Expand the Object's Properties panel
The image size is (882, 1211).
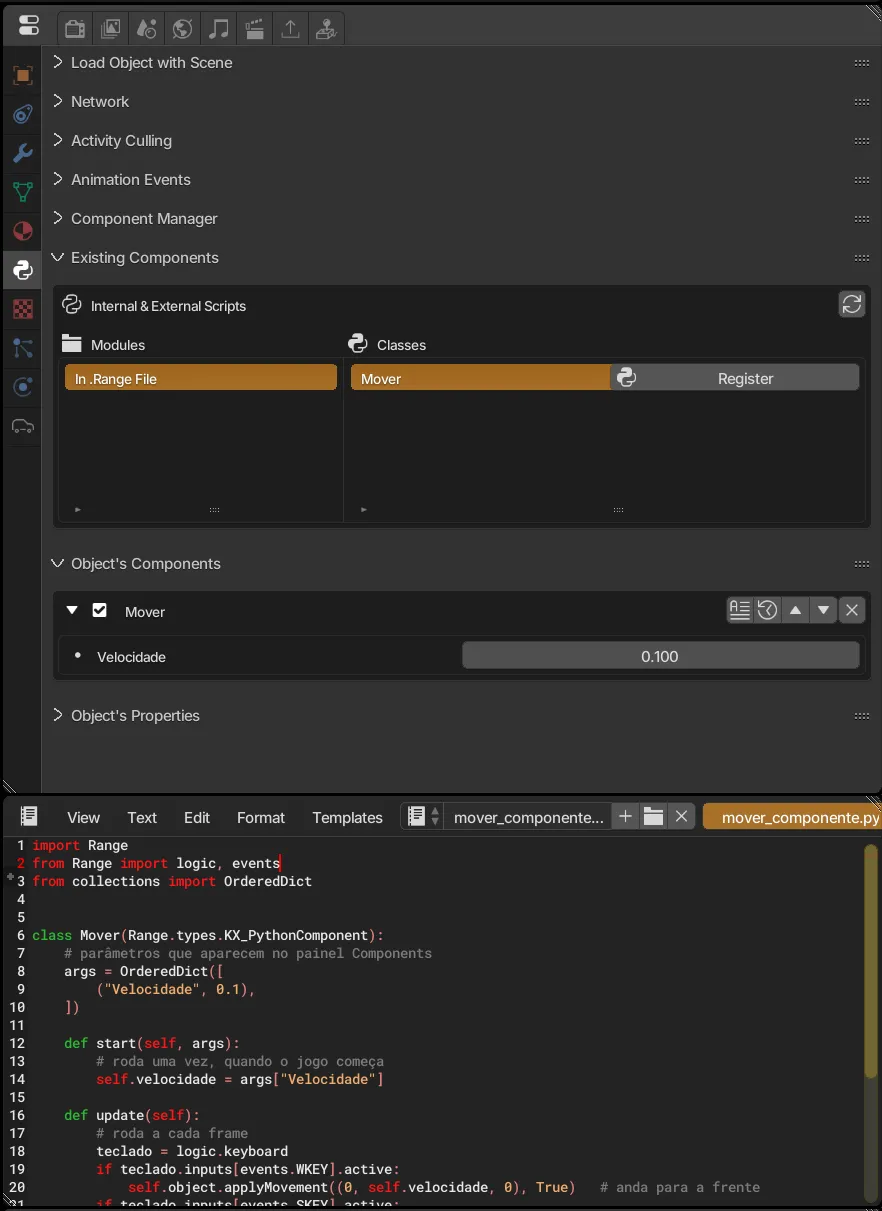pyautogui.click(x=58, y=715)
